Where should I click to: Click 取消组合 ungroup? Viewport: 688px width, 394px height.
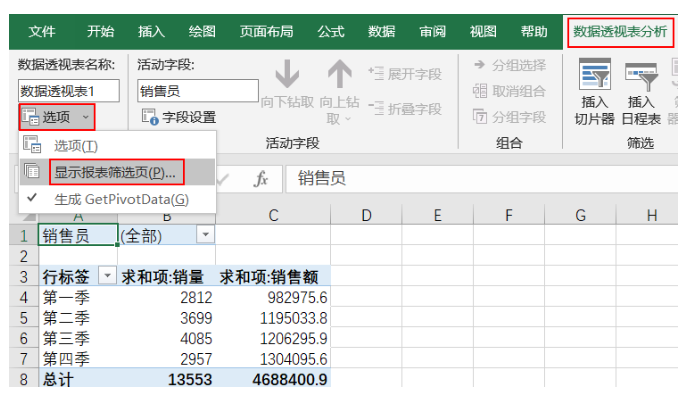(x=509, y=91)
